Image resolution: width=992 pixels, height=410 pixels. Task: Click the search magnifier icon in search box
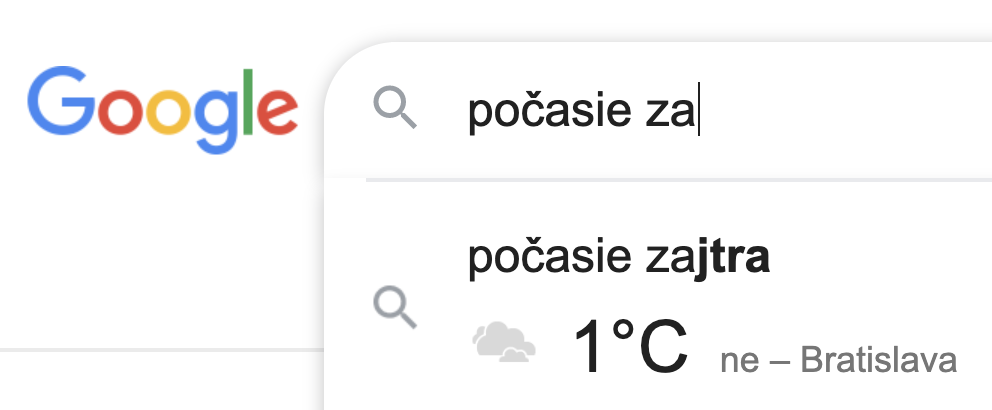click(395, 107)
